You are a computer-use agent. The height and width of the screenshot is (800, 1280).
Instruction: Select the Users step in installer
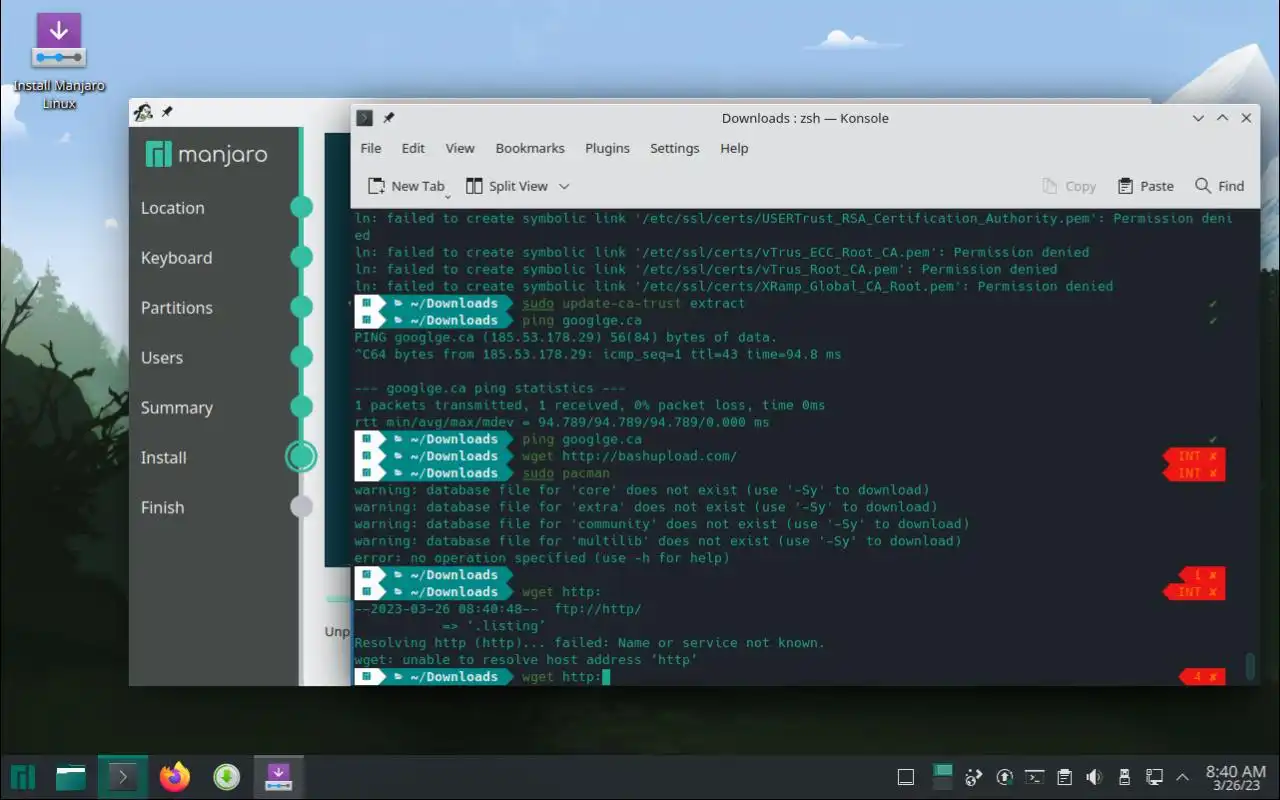click(161, 358)
